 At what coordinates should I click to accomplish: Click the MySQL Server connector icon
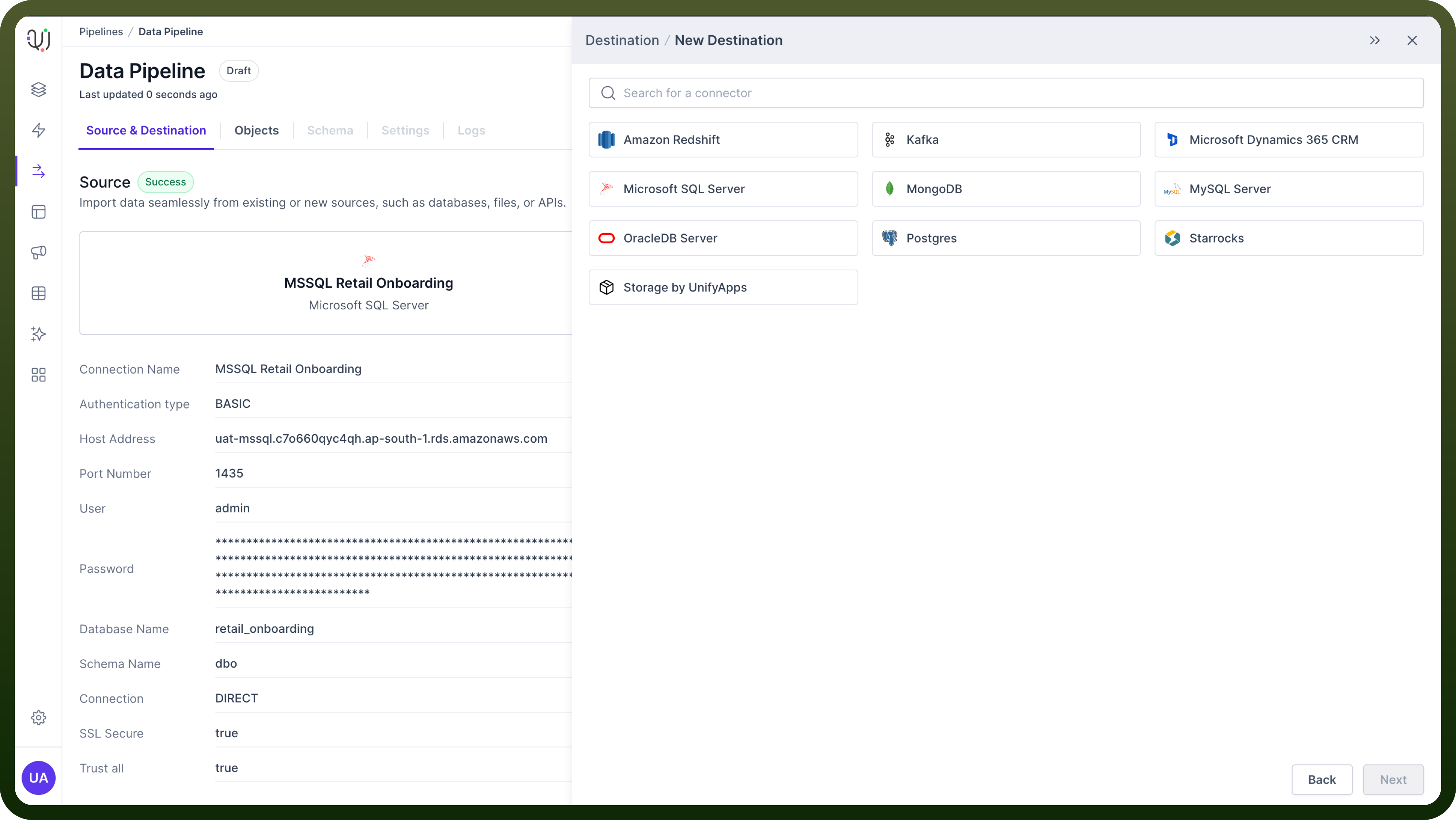(1172, 189)
